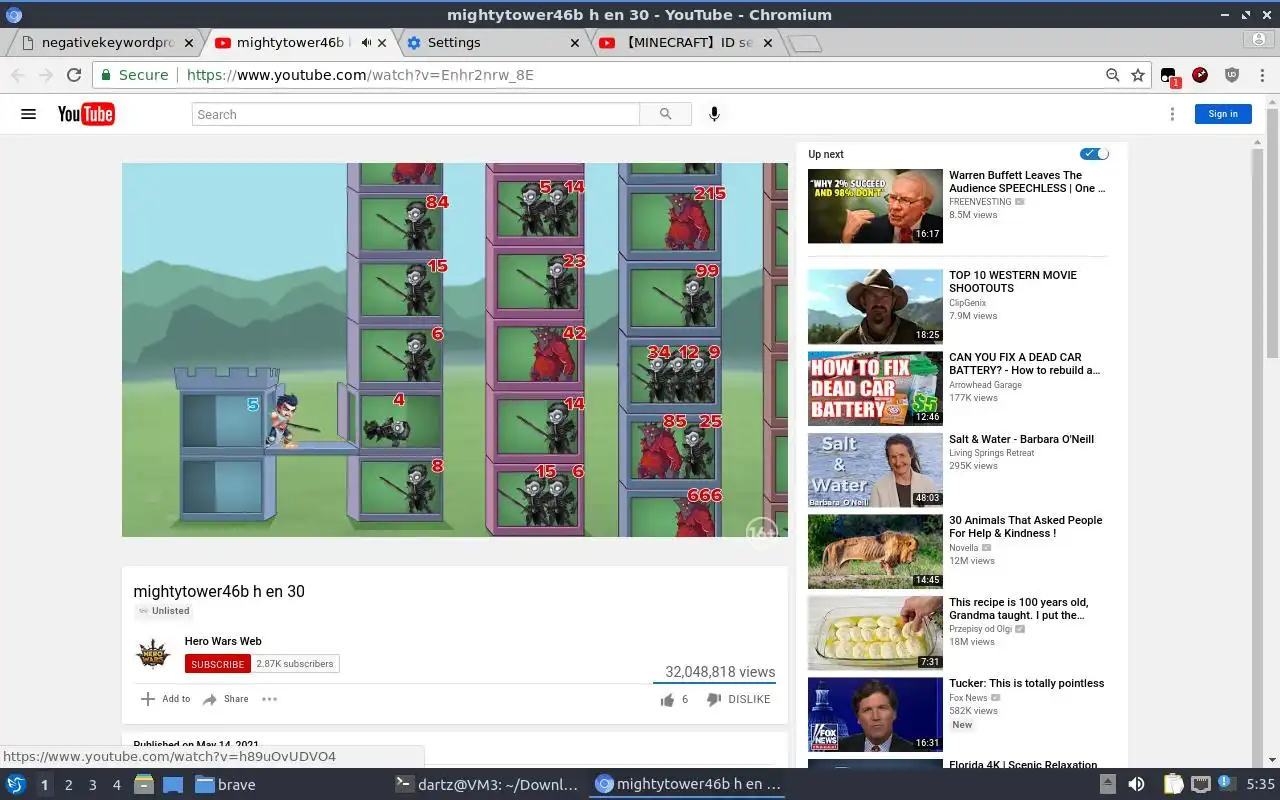Open the zoom indicator in address bar
The width and height of the screenshot is (1280, 800).
pyautogui.click(x=1112, y=75)
